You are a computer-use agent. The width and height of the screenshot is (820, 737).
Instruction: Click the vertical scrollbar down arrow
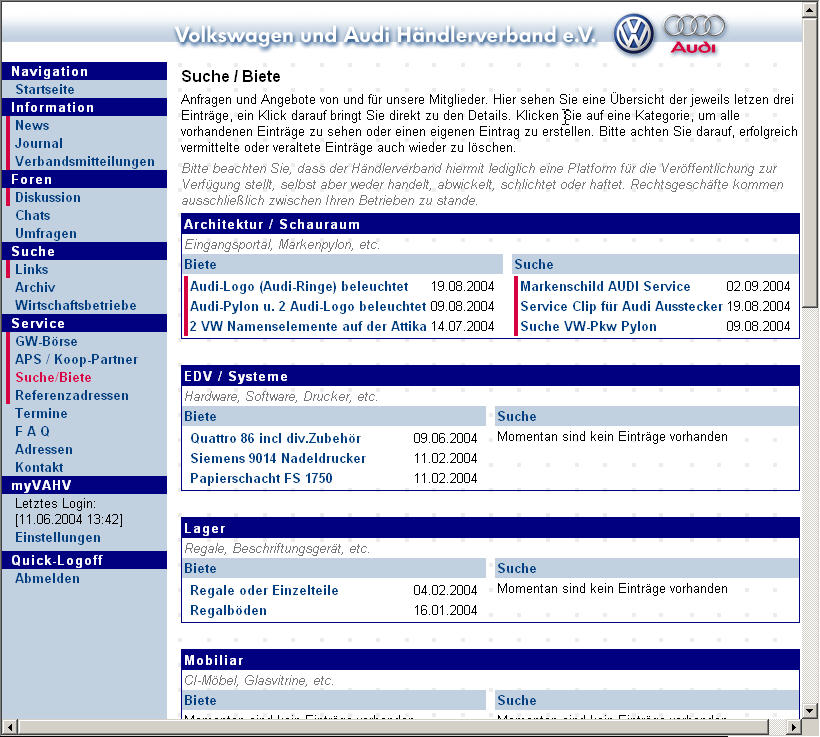point(810,711)
